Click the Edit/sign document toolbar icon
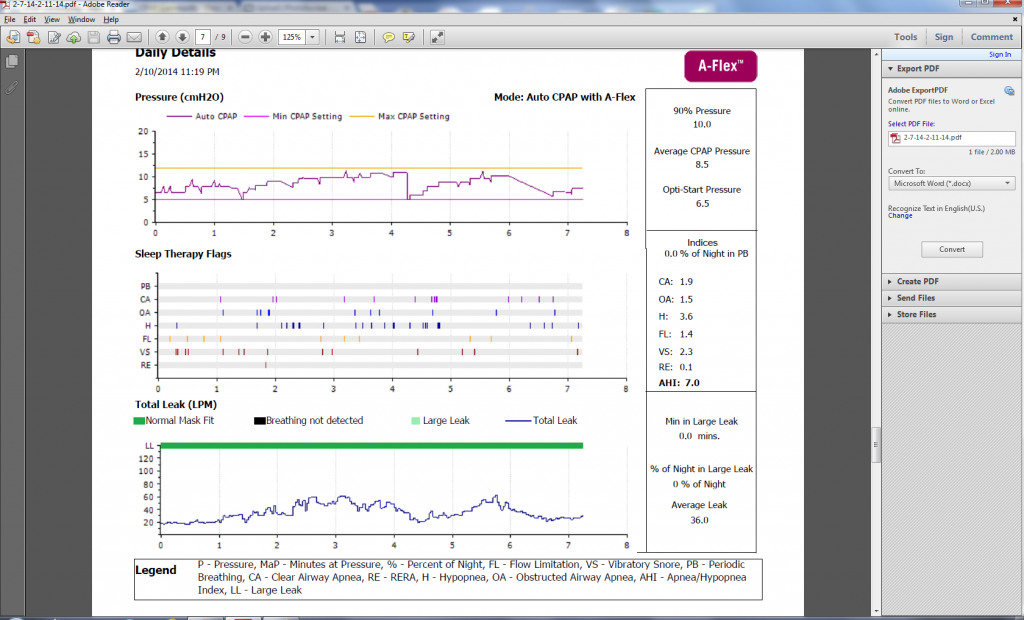This screenshot has height=620, width=1024. pos(54,37)
